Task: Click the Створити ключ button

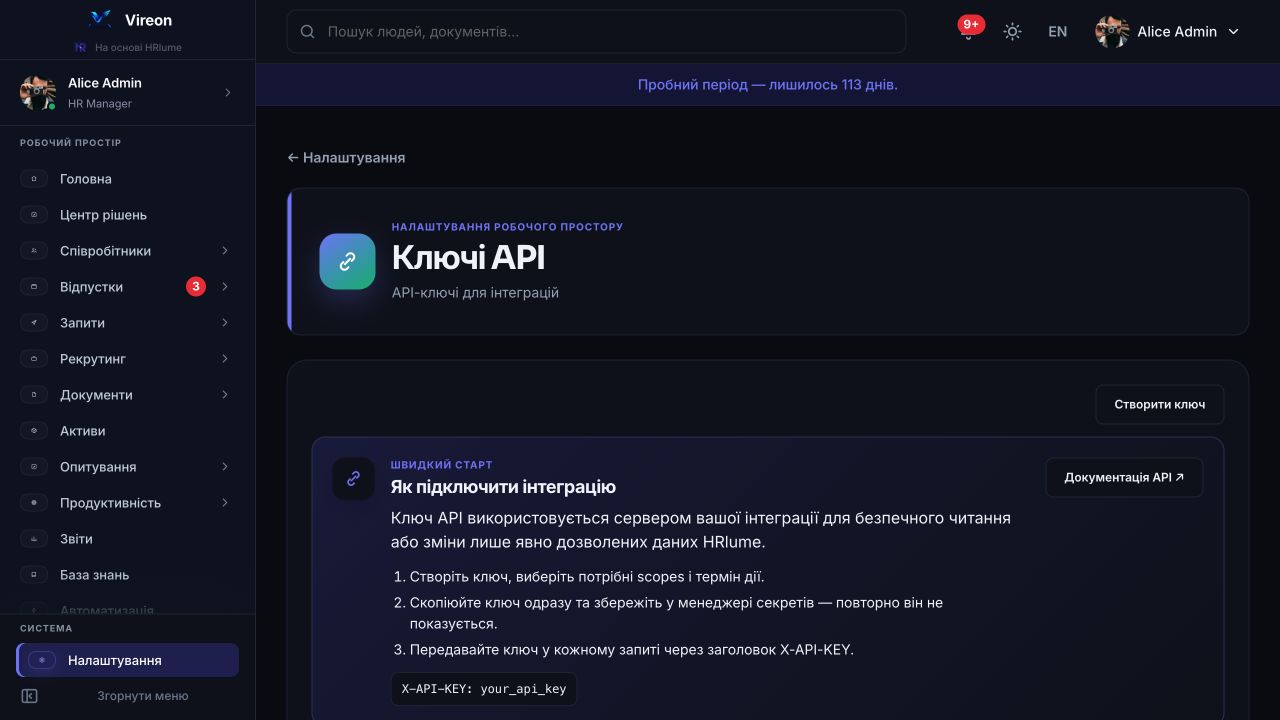Action: (1160, 405)
